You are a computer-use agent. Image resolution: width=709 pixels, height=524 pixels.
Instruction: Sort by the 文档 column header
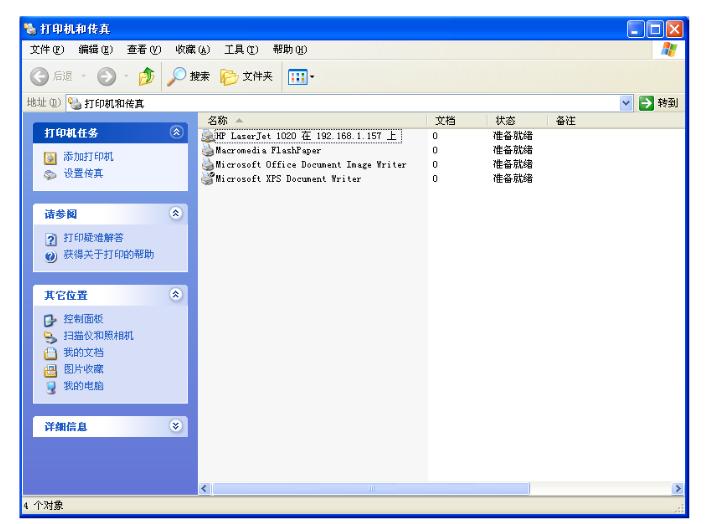point(456,121)
